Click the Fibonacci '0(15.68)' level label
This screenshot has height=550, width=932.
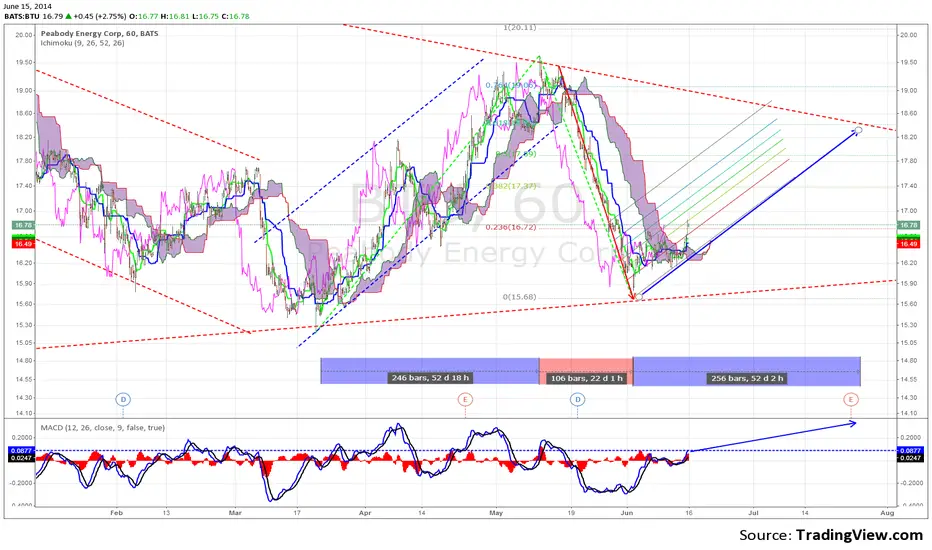[519, 297]
